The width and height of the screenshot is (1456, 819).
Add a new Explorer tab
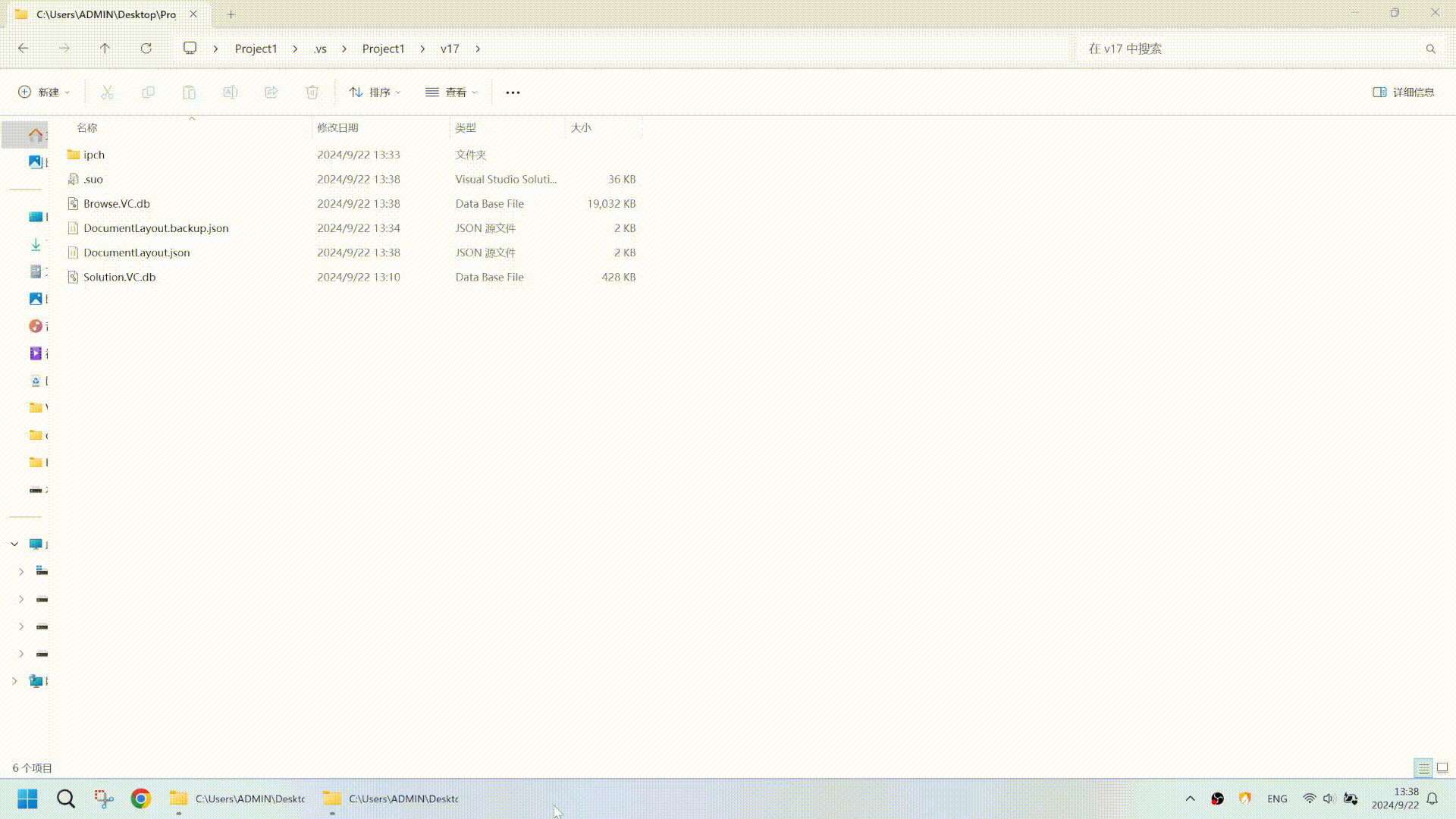coord(231,14)
